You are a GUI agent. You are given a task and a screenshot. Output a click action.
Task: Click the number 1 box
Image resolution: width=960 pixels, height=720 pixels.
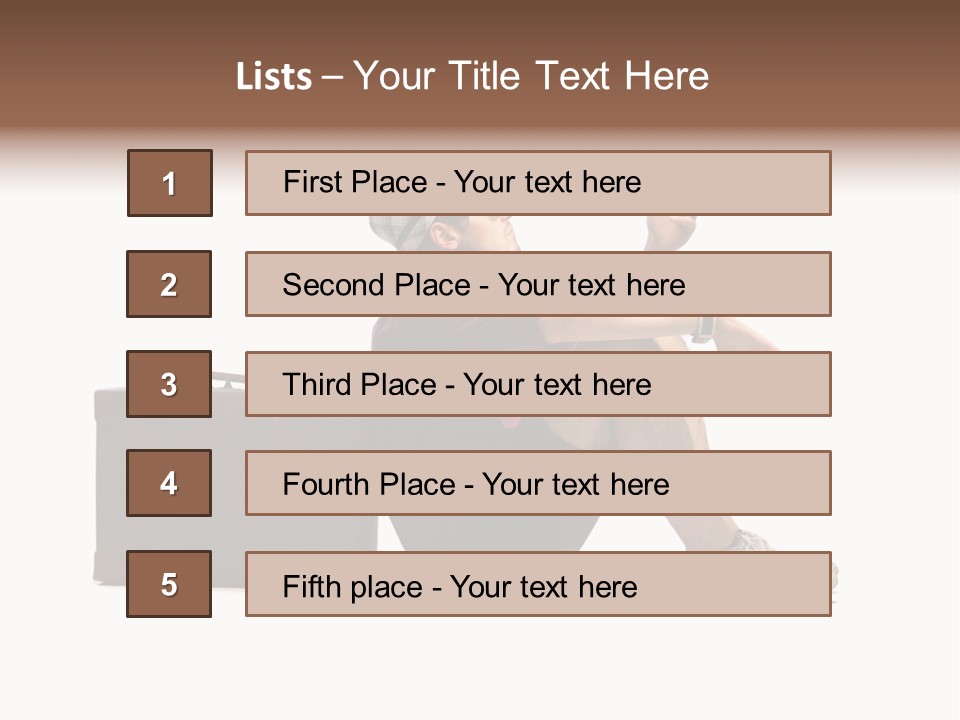pos(170,183)
